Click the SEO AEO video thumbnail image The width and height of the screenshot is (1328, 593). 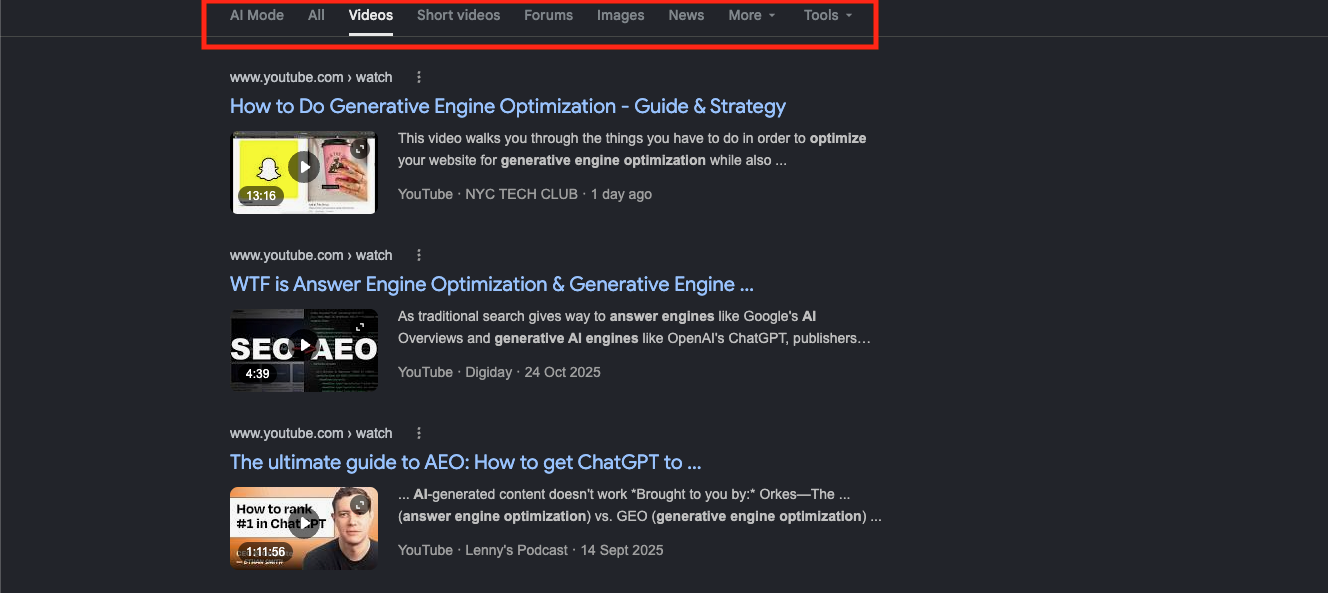pyautogui.click(x=304, y=350)
